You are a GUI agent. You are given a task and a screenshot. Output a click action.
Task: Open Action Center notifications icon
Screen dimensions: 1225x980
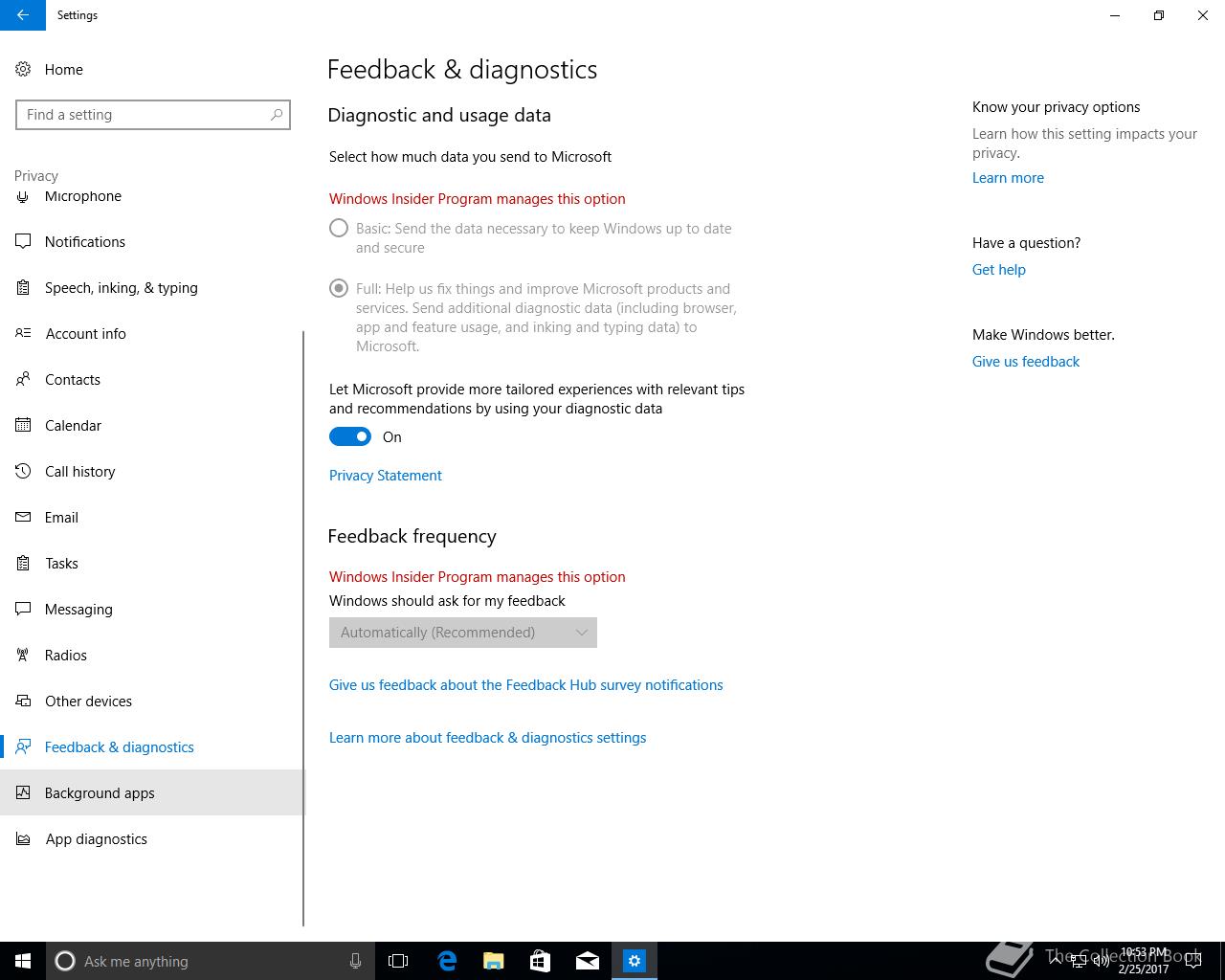[1193, 961]
